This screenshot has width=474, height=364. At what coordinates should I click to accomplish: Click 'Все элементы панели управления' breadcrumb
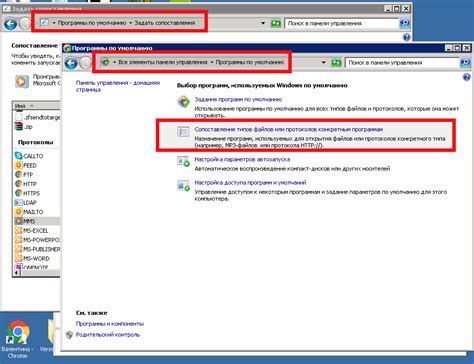click(163, 62)
